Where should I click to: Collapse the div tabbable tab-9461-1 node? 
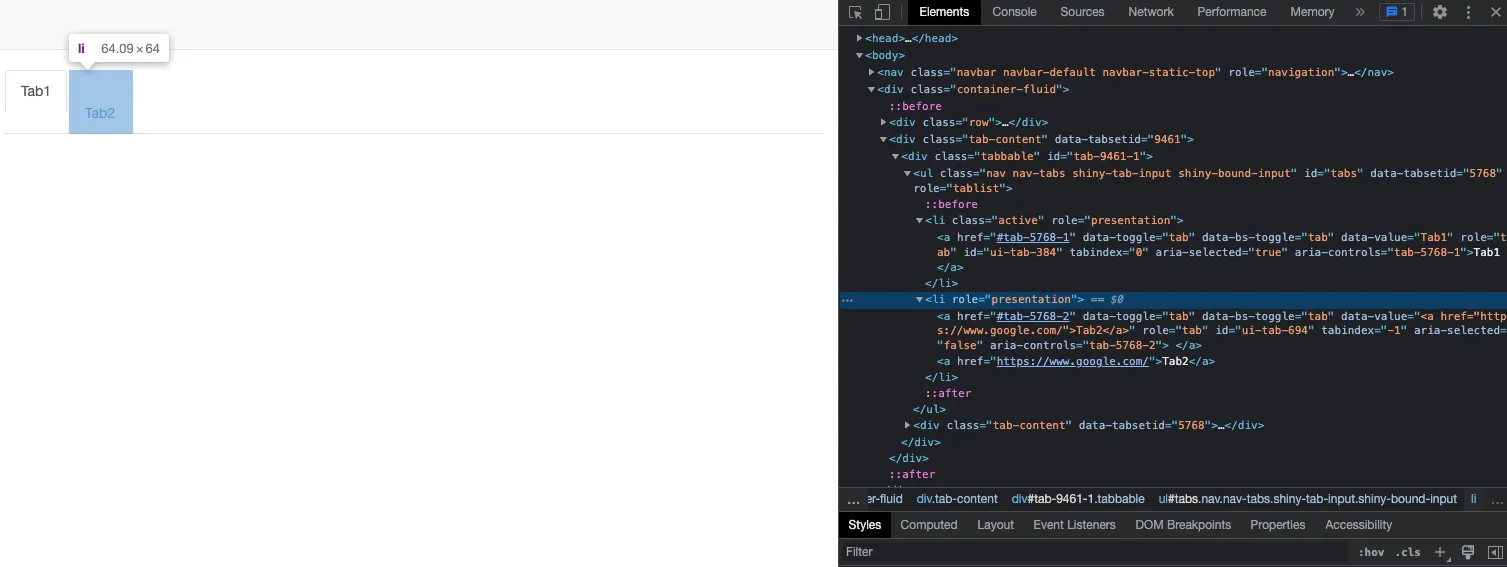(x=895, y=156)
